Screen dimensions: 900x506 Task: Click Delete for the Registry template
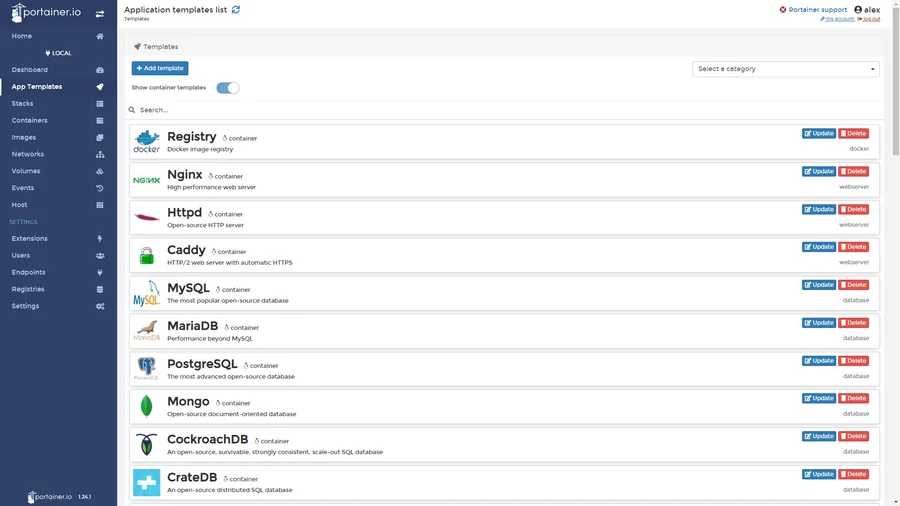point(853,134)
